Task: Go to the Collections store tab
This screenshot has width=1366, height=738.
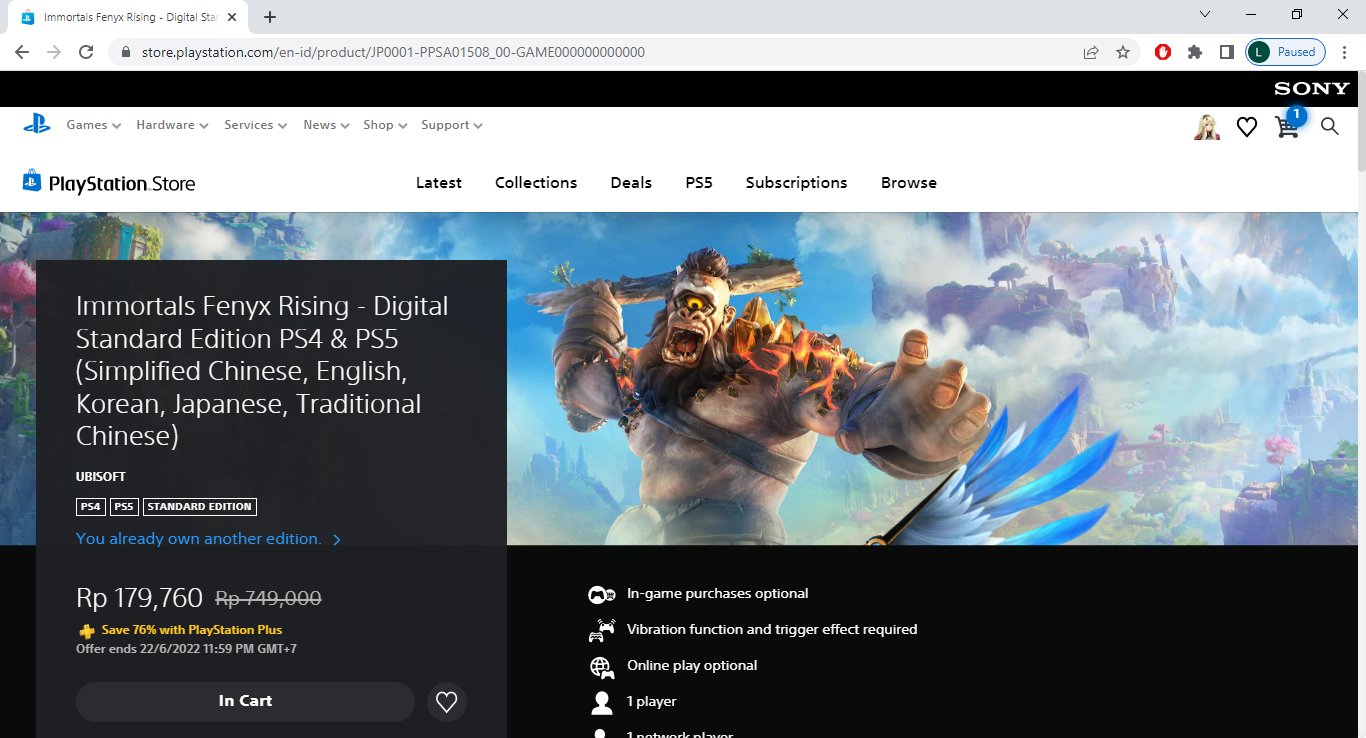Action: 536,183
